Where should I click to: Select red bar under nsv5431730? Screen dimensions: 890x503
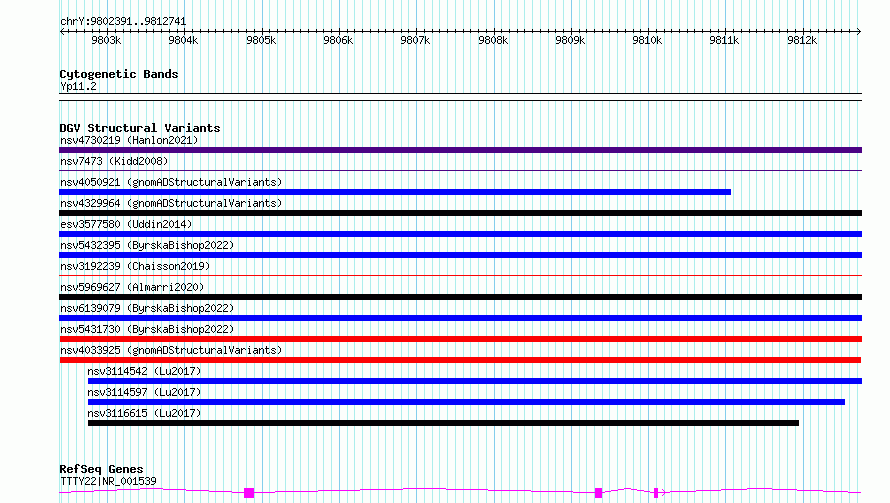coord(460,339)
